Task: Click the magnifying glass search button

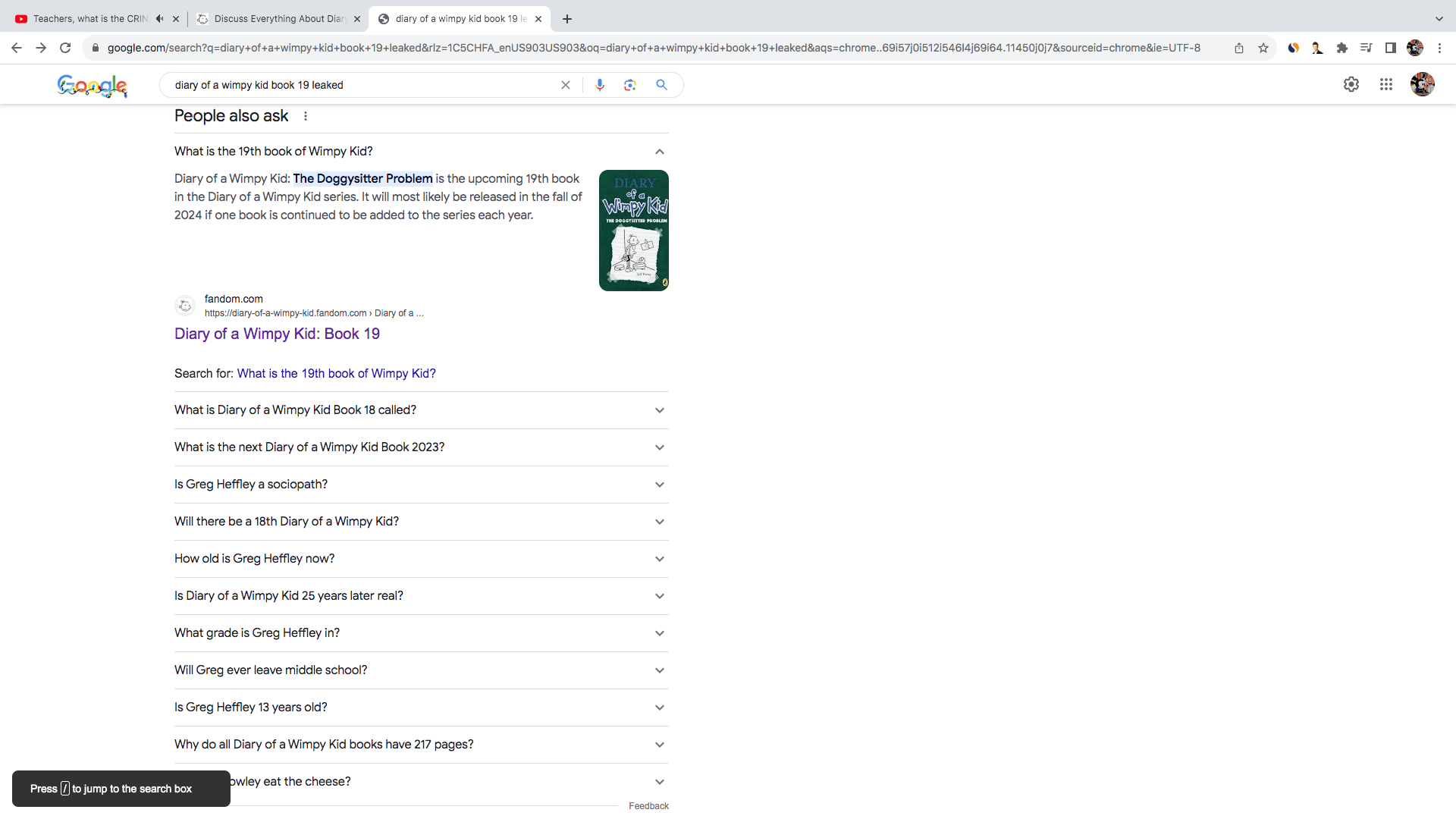Action: click(x=662, y=85)
